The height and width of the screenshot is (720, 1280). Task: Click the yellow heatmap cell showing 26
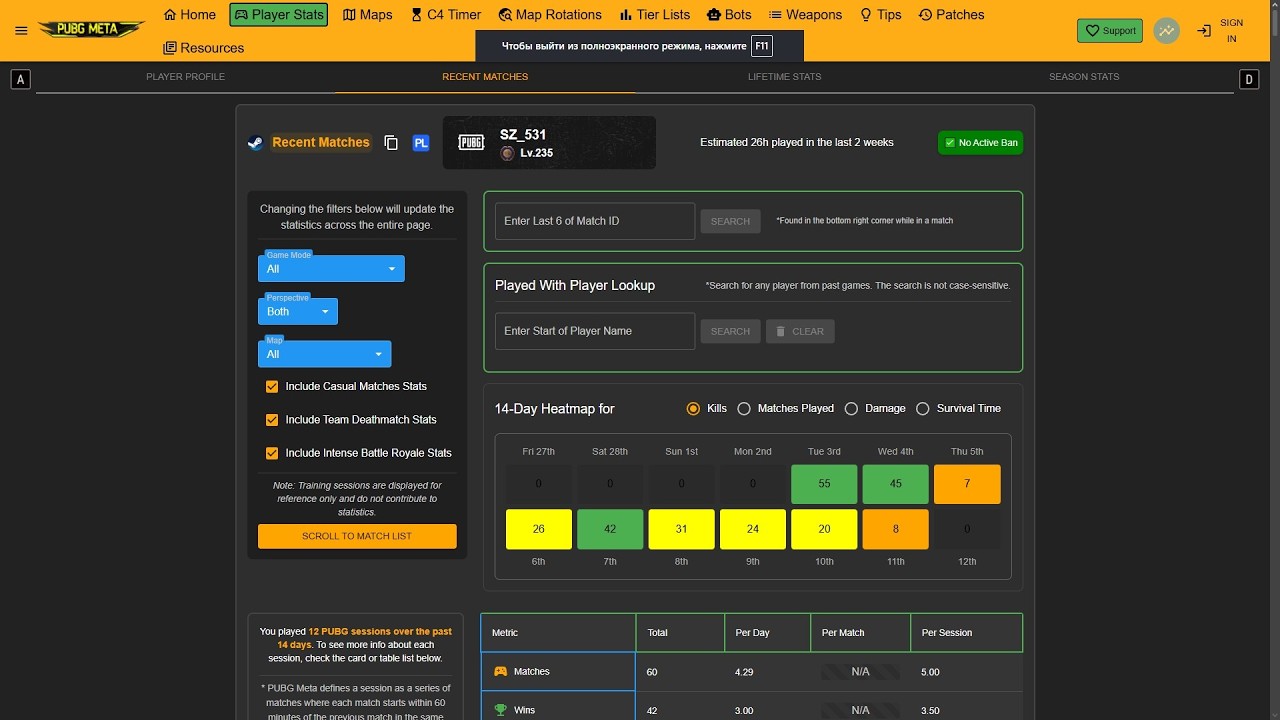click(x=539, y=529)
